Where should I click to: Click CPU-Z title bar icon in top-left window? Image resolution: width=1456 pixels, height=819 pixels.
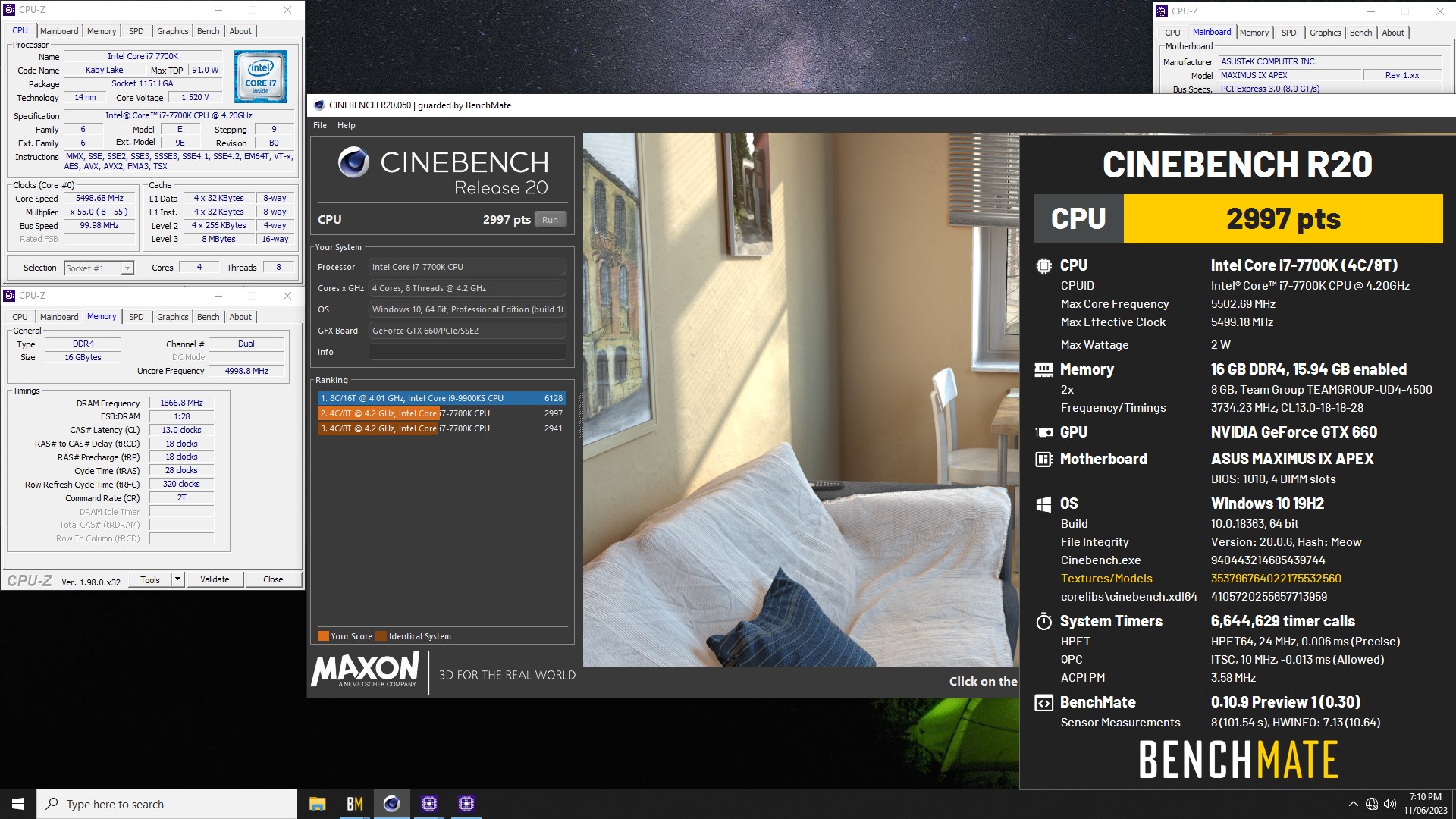(x=9, y=10)
